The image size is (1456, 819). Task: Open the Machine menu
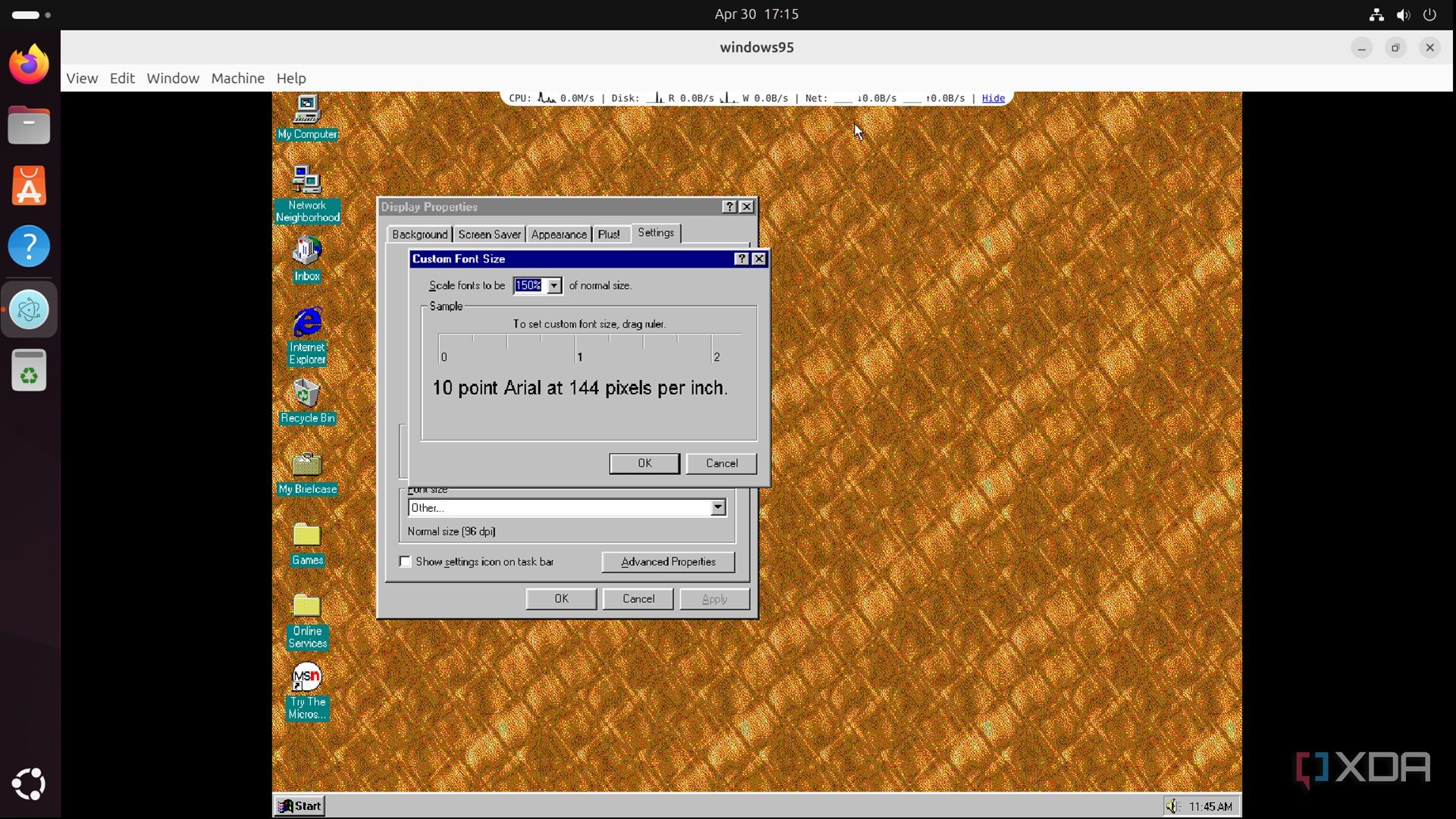(237, 78)
